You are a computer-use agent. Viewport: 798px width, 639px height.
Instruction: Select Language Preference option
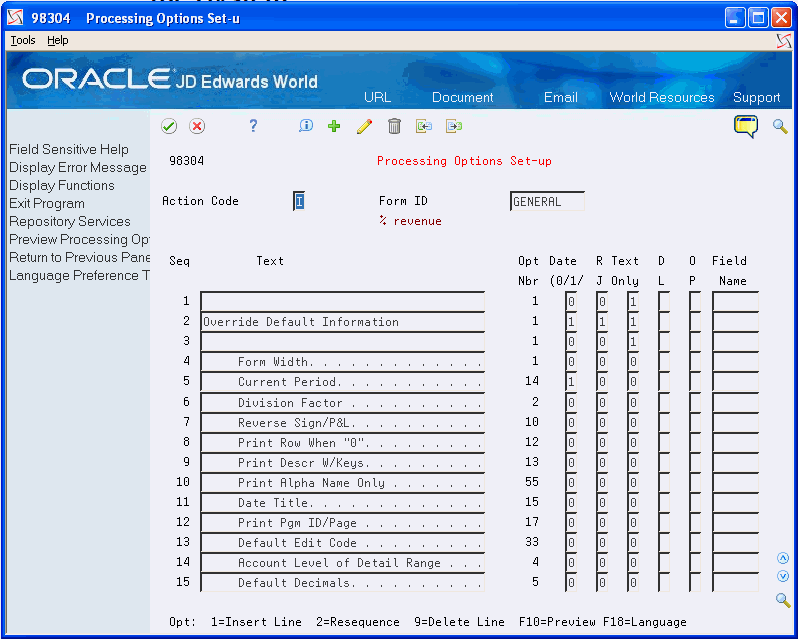click(79, 275)
